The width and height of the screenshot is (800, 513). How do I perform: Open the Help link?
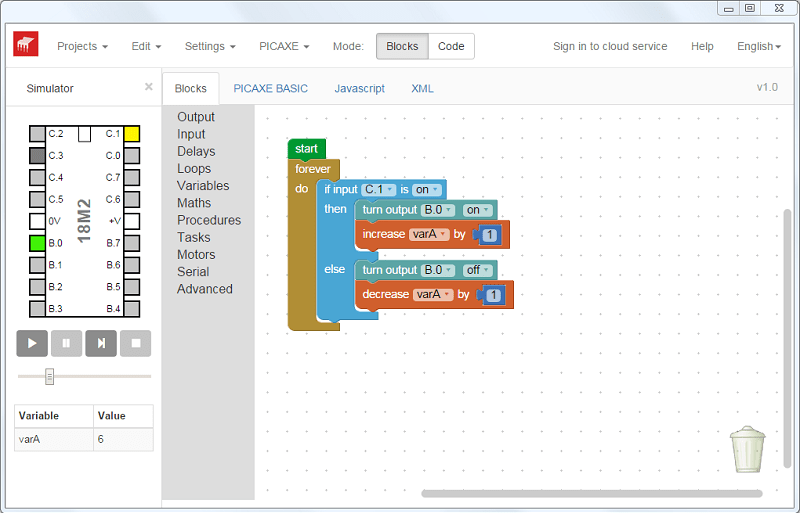[x=702, y=46]
